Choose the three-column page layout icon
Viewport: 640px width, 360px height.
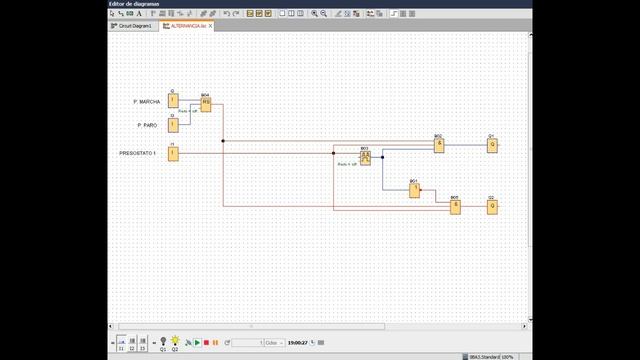point(300,13)
